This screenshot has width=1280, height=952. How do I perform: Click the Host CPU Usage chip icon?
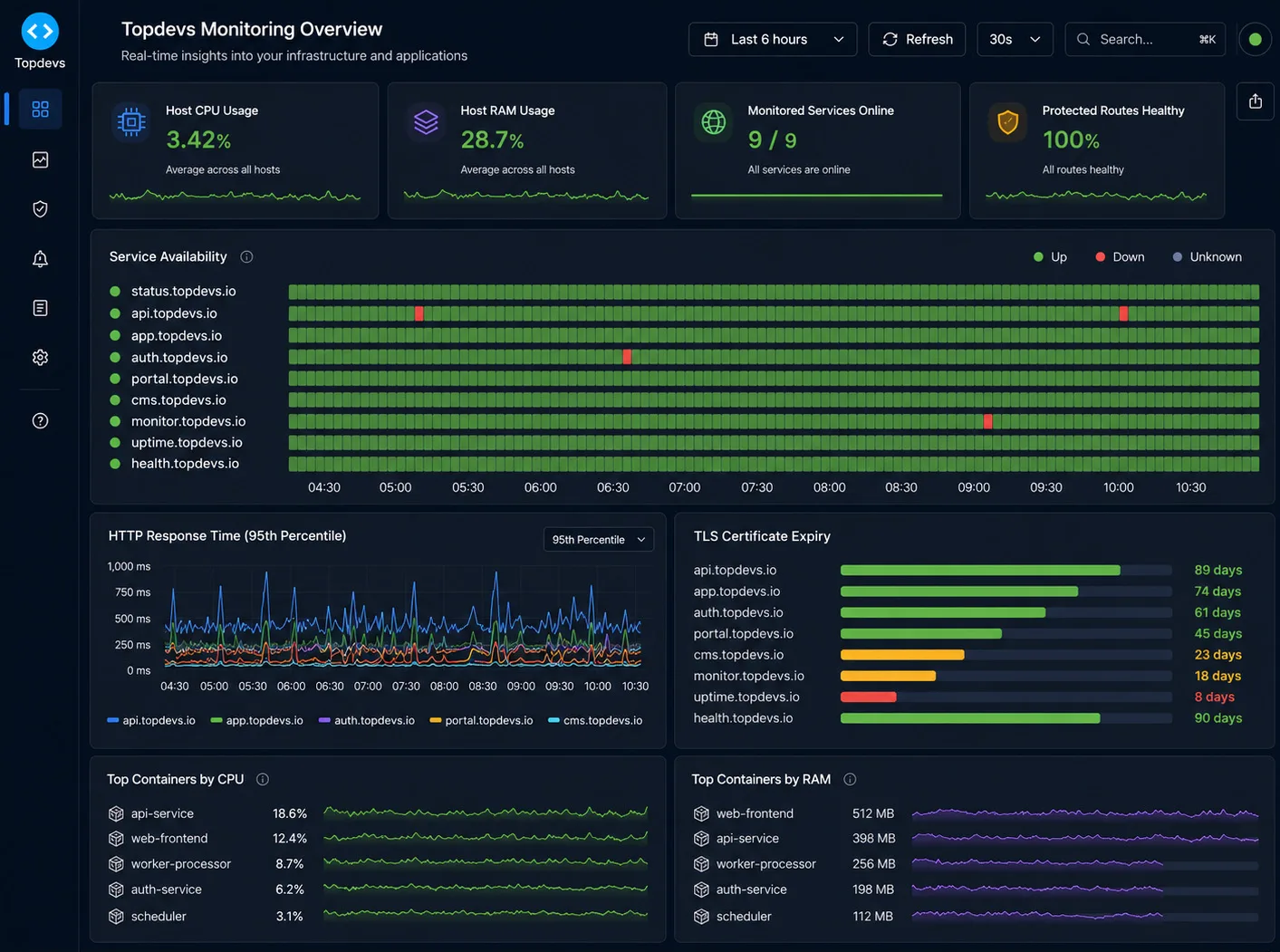click(131, 121)
